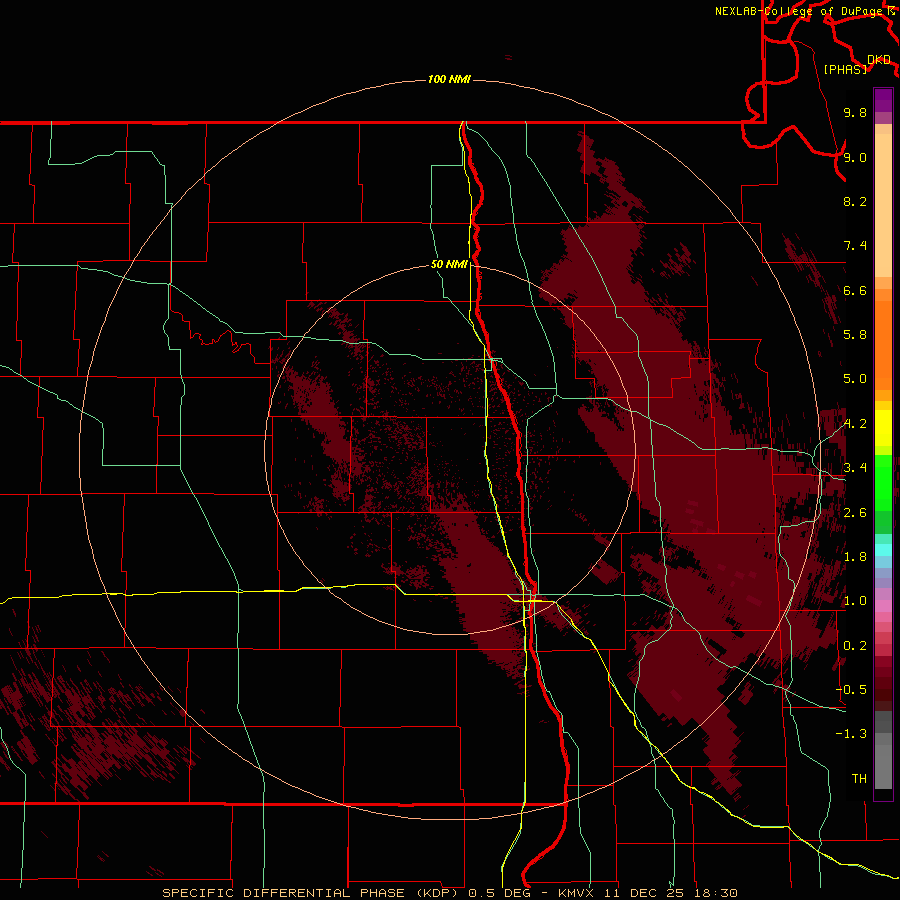Image resolution: width=900 pixels, height=900 pixels.
Task: Click the 7.4 legend value
Action: (855, 246)
